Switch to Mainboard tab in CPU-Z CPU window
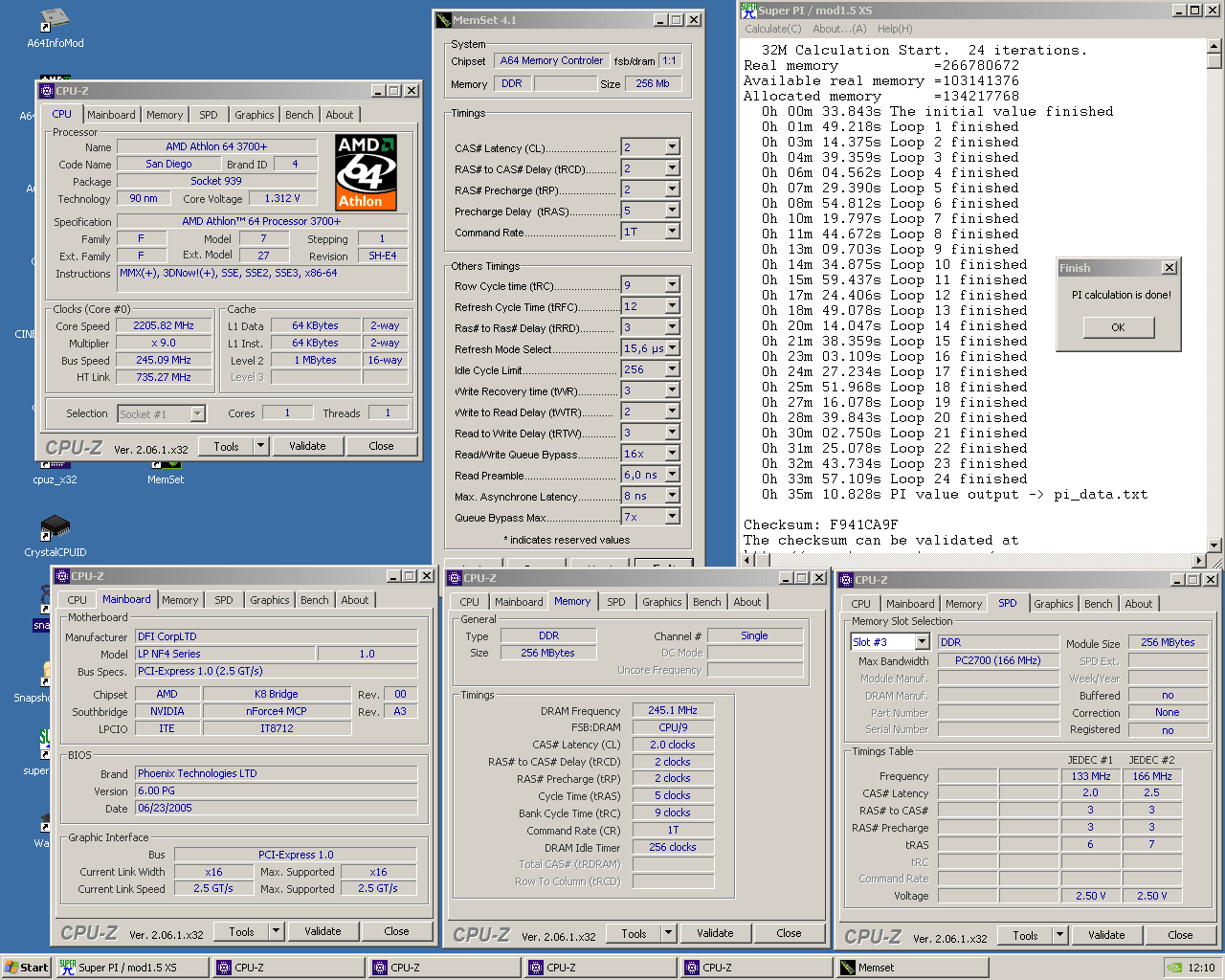 pyautogui.click(x=111, y=115)
